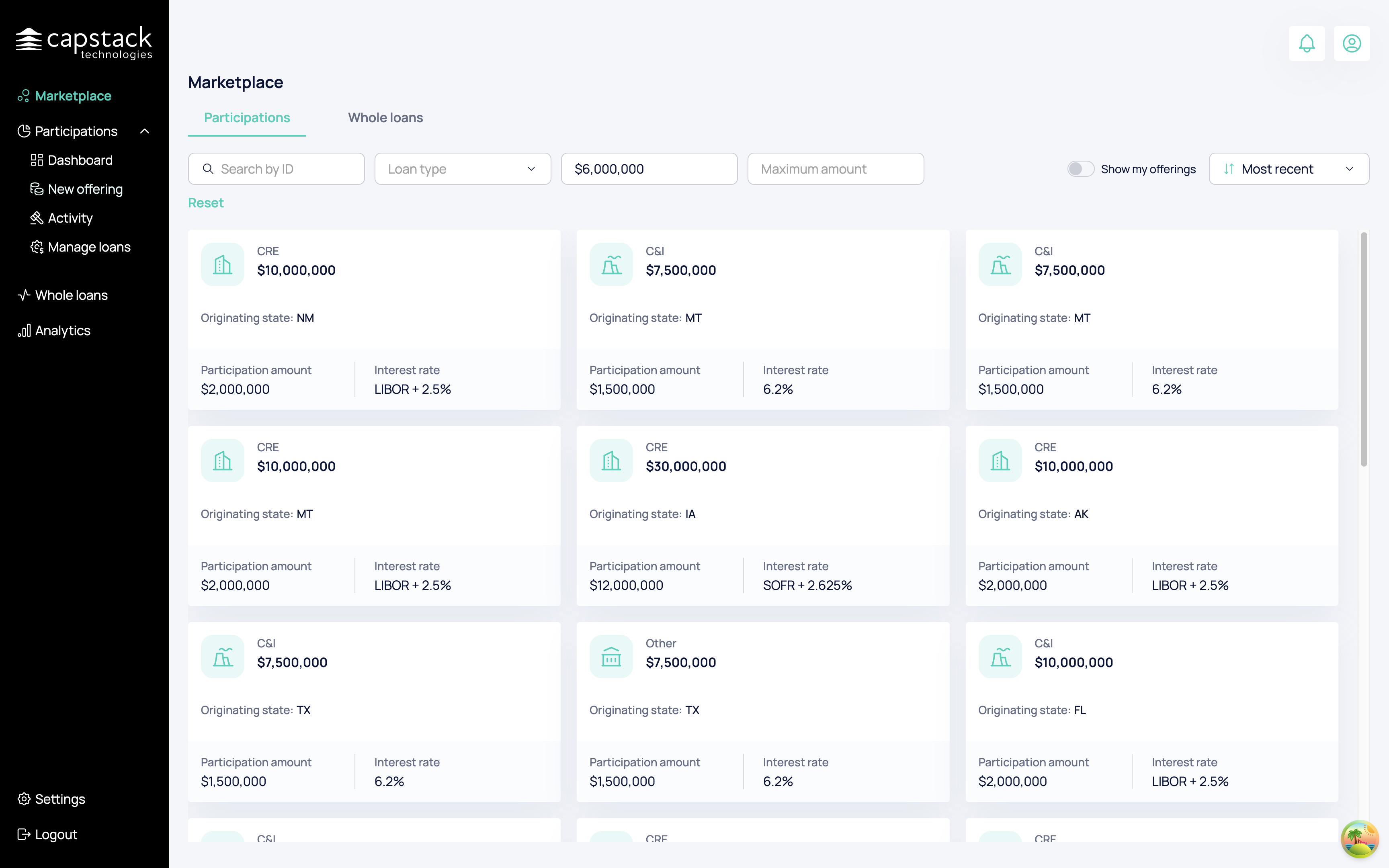Screen dimensions: 1389x868
Task: Click the Analytics bar chart icon
Action: (x=24, y=331)
